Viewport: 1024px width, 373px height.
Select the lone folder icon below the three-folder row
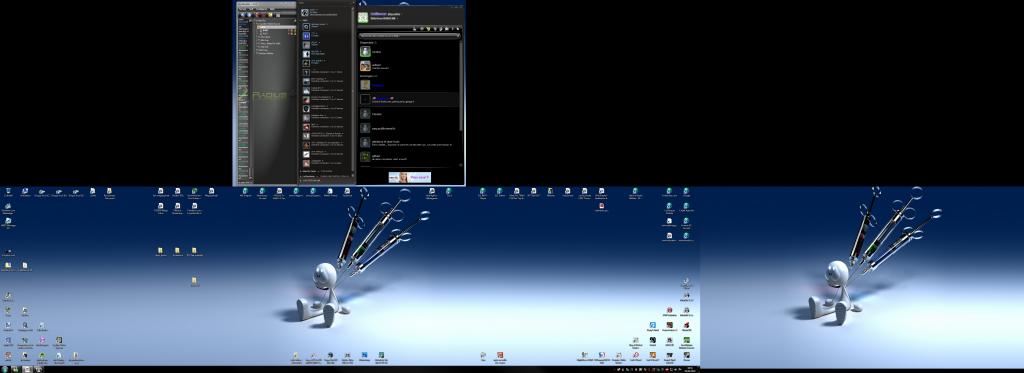pyautogui.click(x=195, y=281)
